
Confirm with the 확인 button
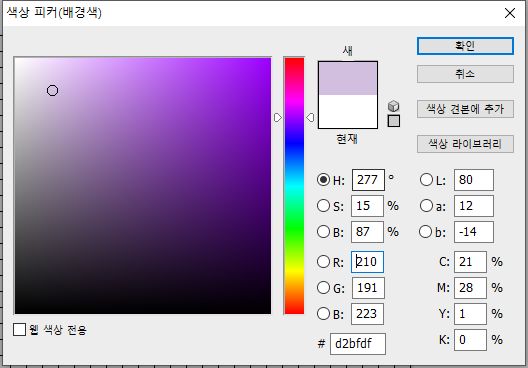click(x=465, y=46)
